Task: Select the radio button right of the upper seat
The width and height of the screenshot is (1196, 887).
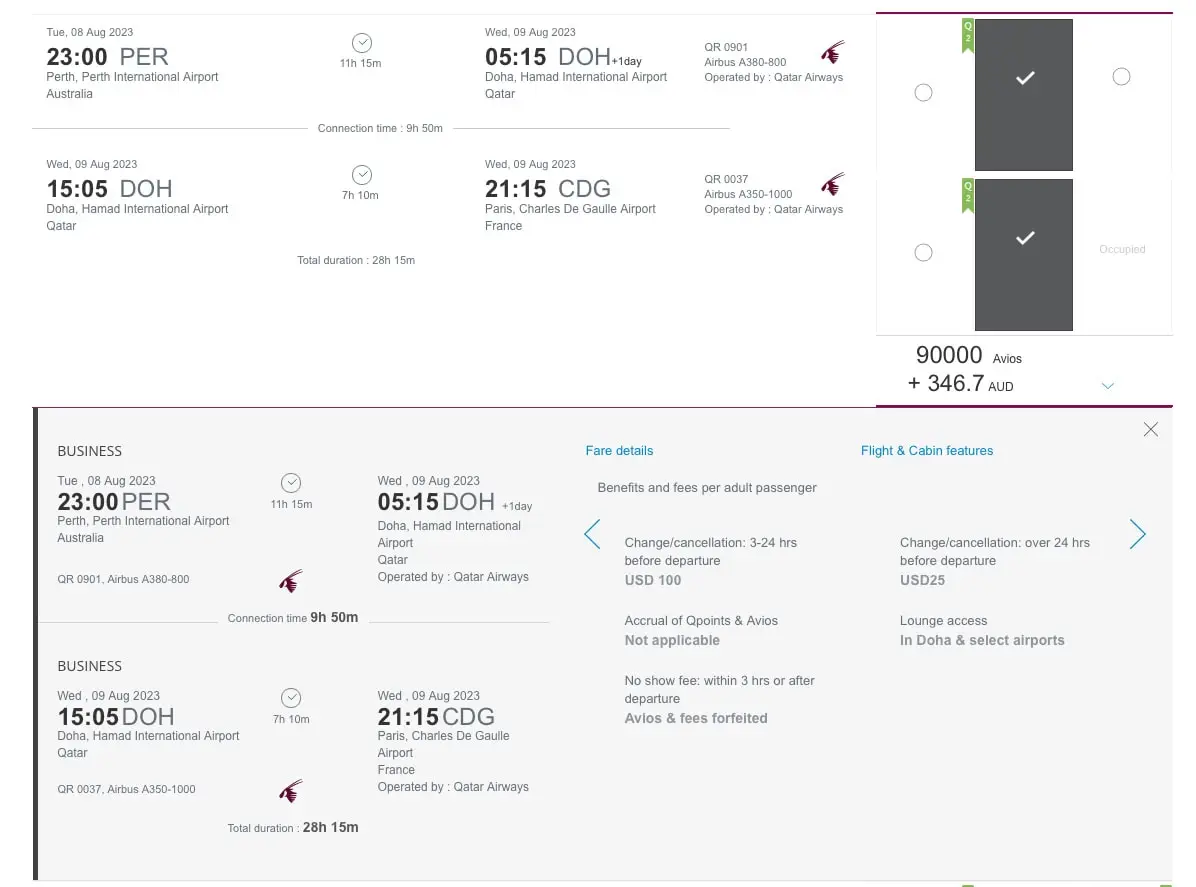Action: pos(1121,75)
